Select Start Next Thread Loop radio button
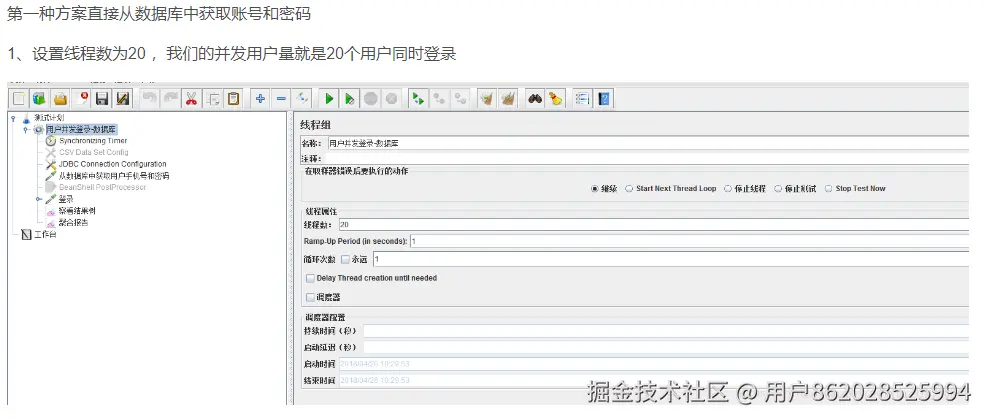 (x=629, y=188)
